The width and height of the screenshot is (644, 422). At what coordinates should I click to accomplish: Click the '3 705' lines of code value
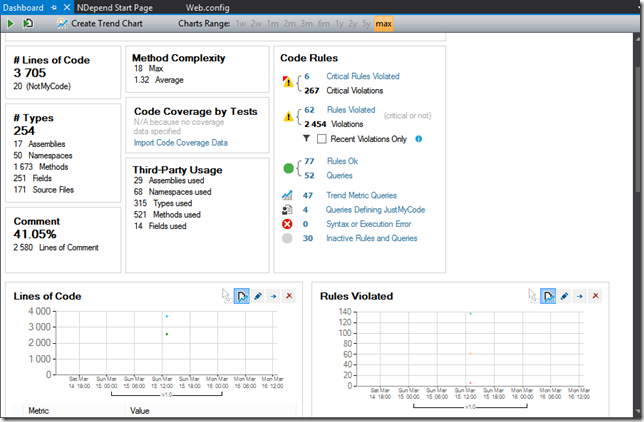click(30, 73)
